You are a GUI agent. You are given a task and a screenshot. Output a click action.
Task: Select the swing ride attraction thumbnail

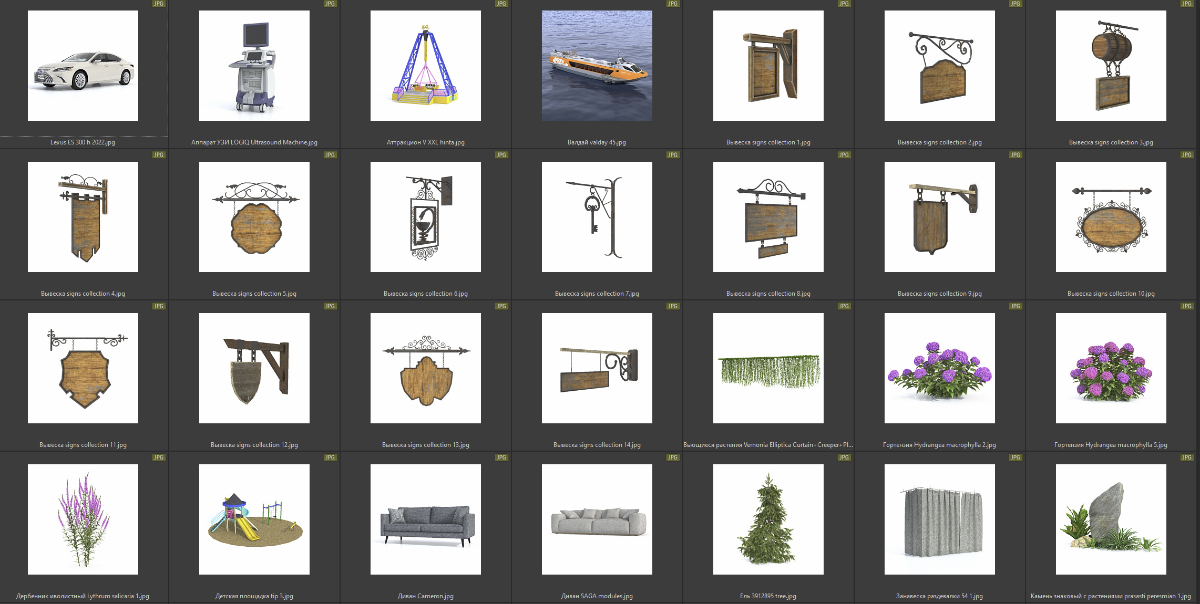(426, 67)
